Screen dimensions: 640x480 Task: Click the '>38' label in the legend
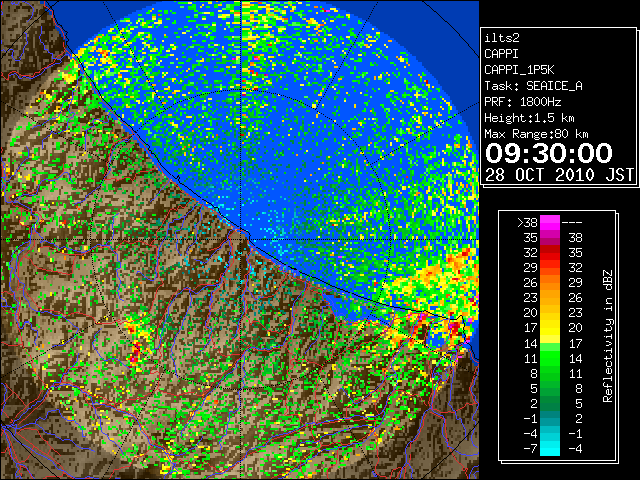tap(527, 223)
